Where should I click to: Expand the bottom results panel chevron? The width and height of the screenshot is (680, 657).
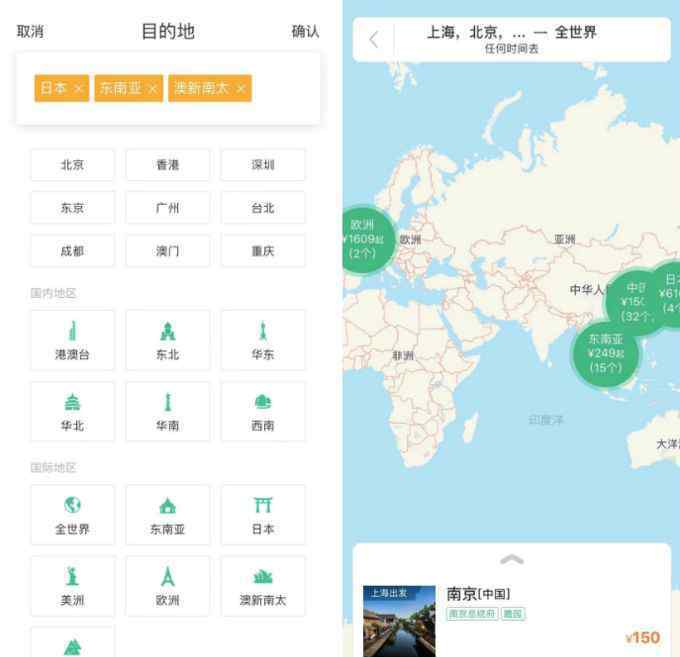pyautogui.click(x=511, y=560)
